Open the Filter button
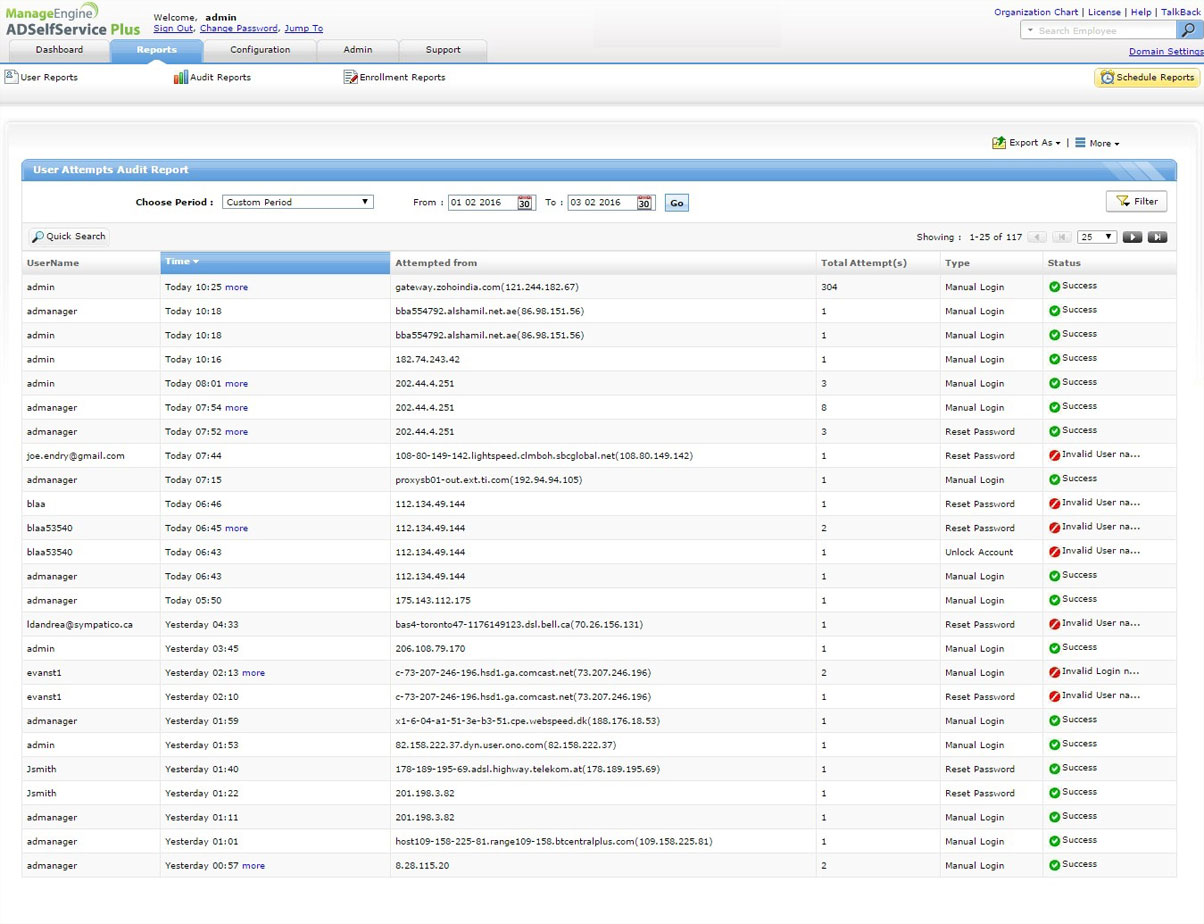This screenshot has height=924, width=1204. (x=1136, y=202)
